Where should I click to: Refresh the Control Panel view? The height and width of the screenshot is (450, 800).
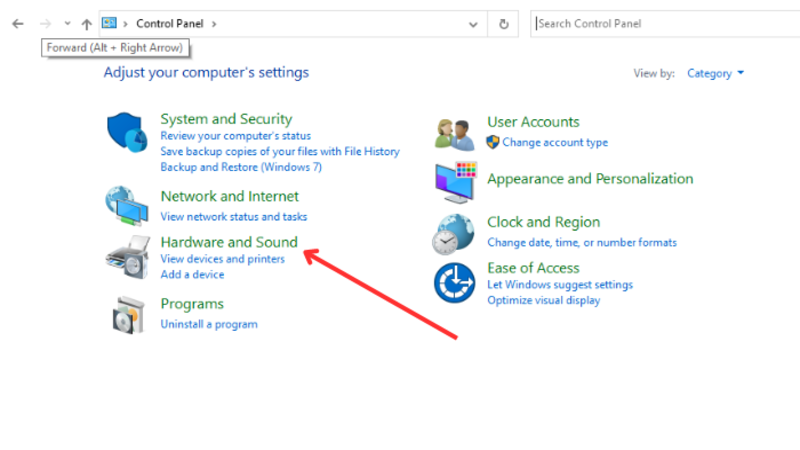click(x=504, y=24)
